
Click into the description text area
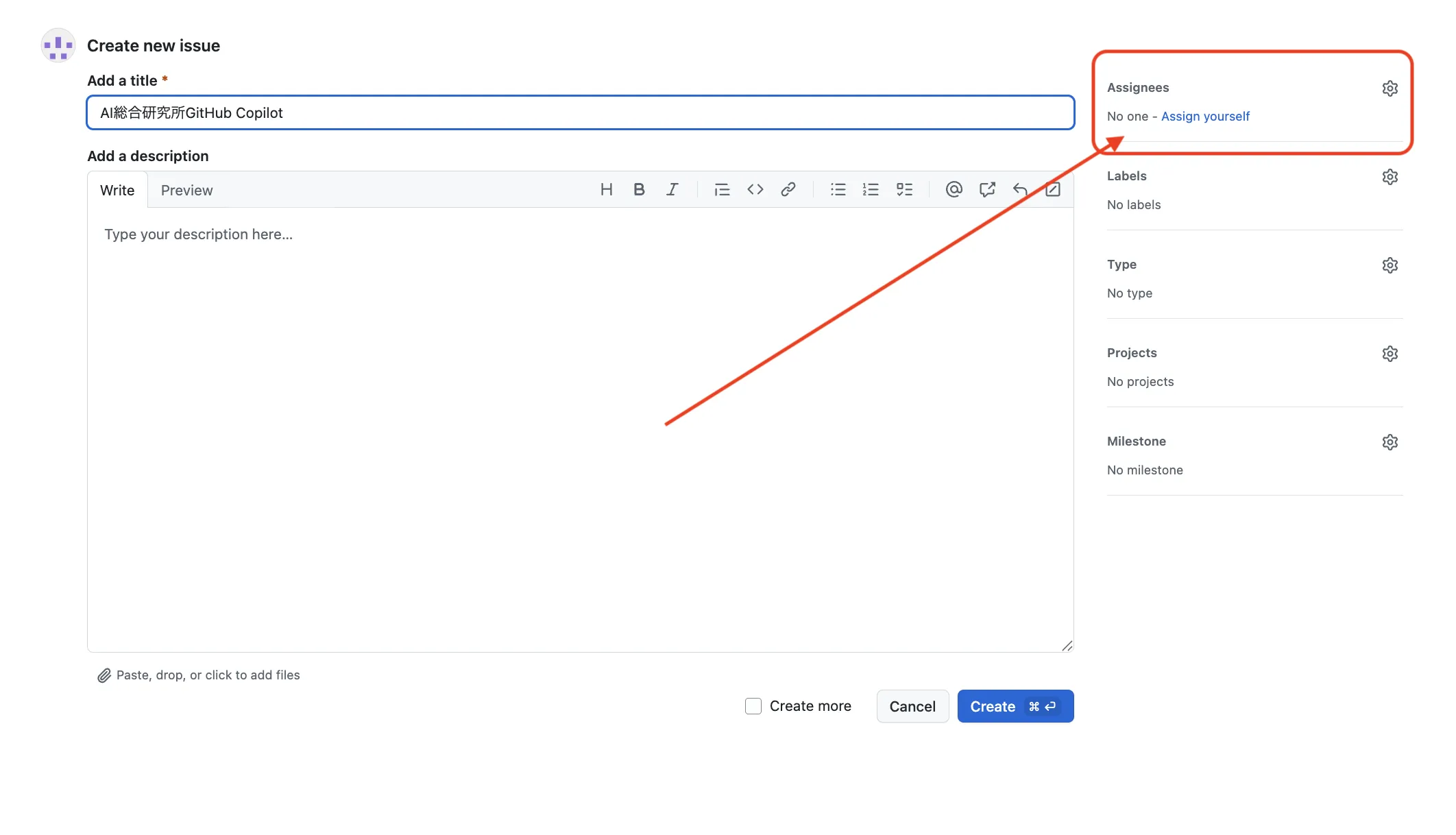click(580, 429)
